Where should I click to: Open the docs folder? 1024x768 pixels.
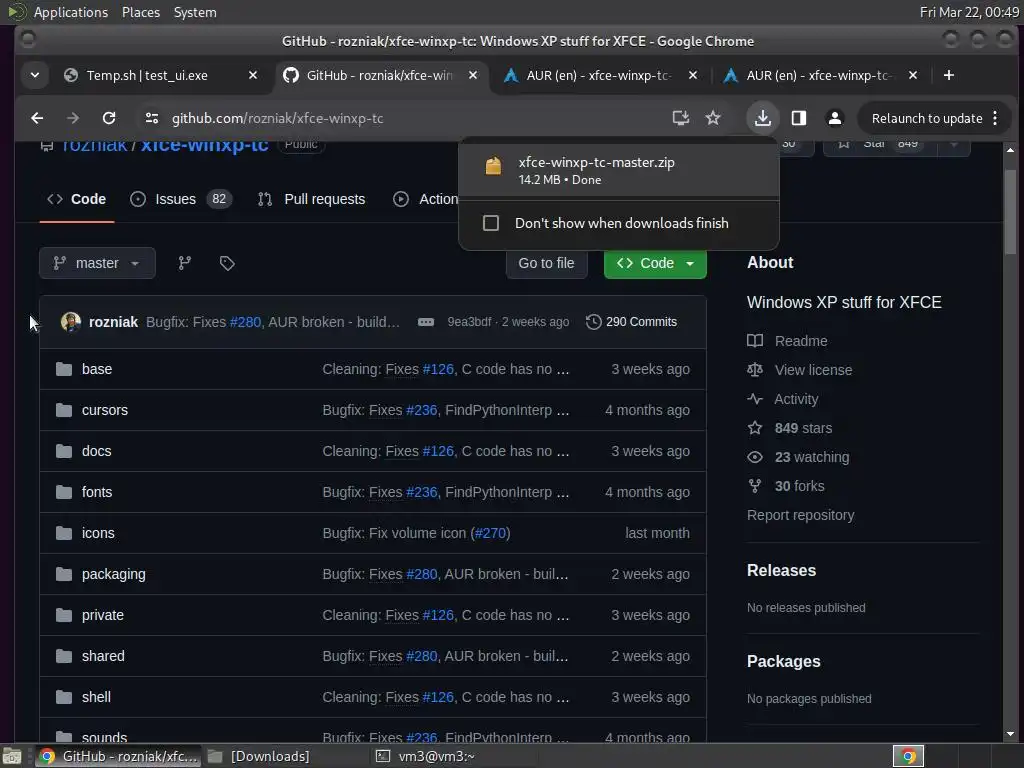coord(96,451)
